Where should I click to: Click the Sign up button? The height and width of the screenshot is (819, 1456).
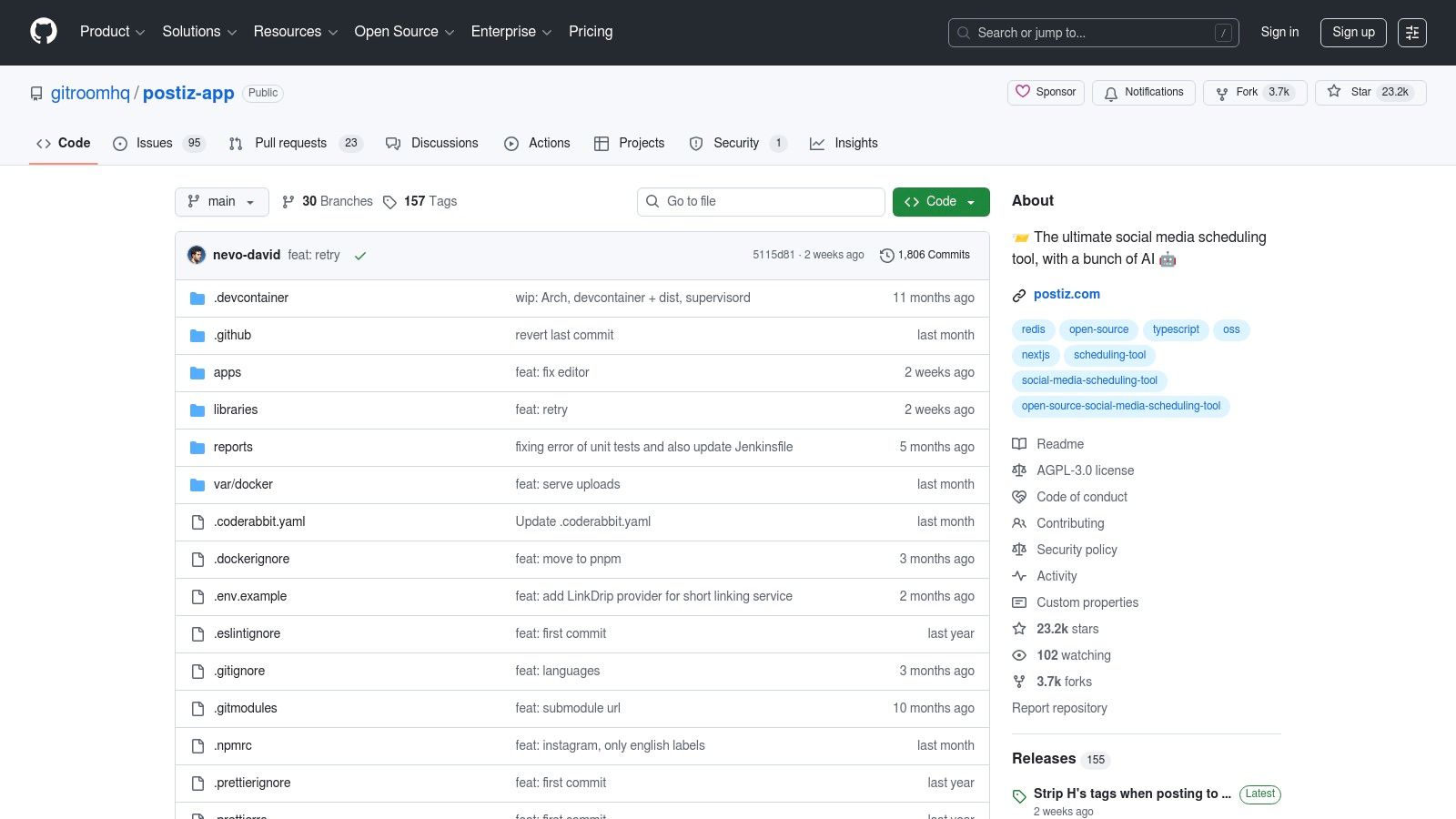[1353, 33]
